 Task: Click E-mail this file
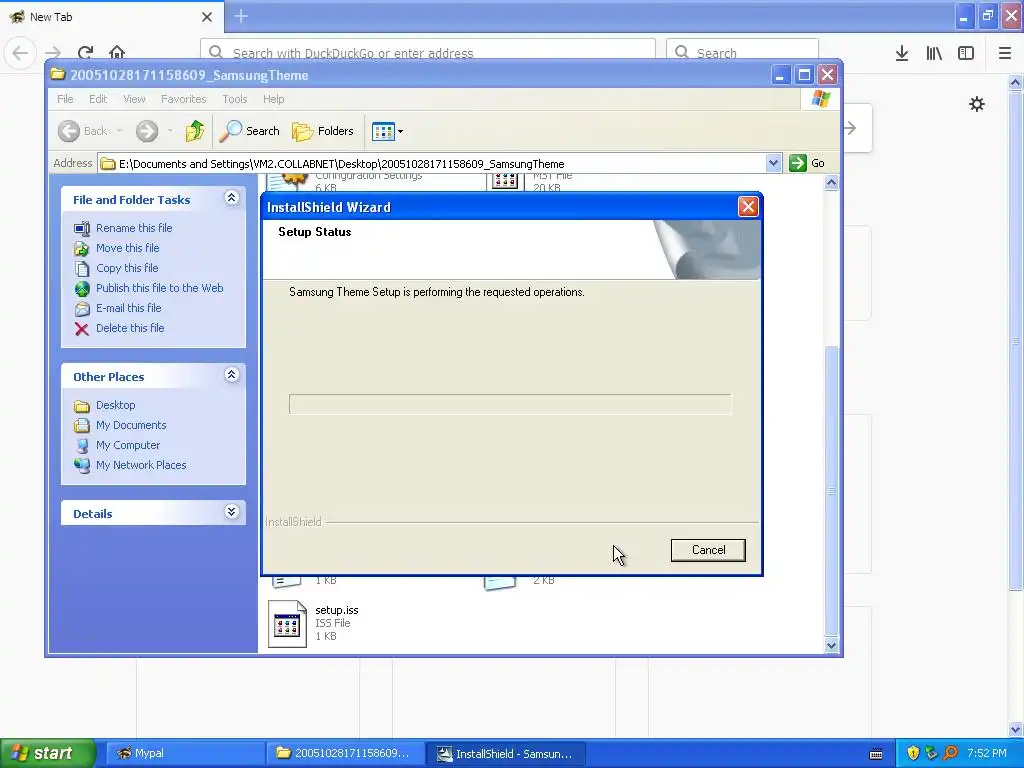(129, 308)
